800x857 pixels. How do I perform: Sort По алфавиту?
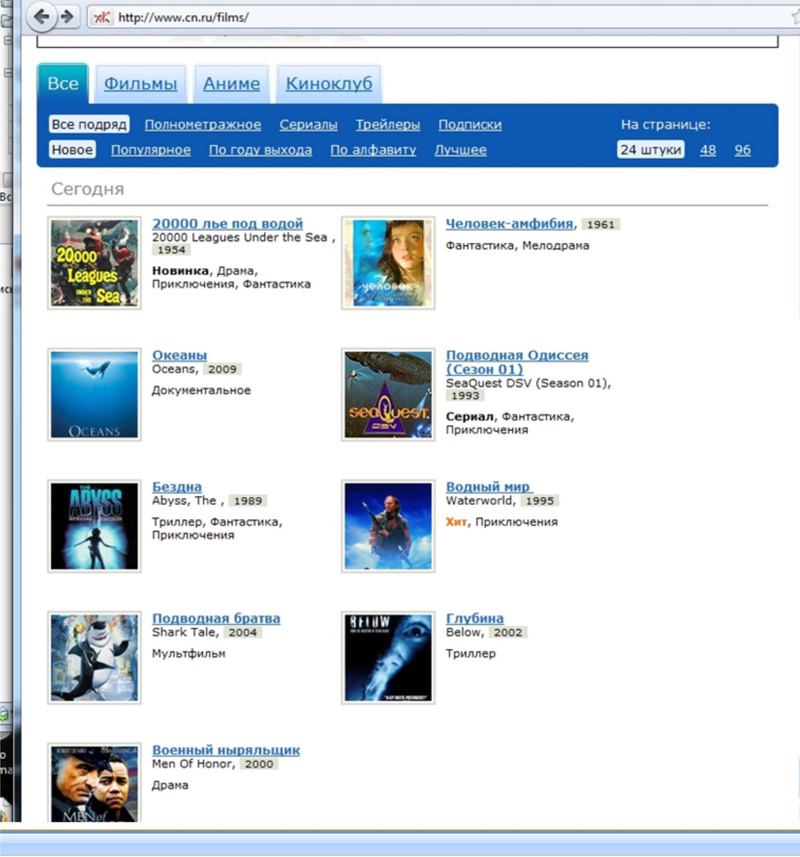click(x=373, y=150)
